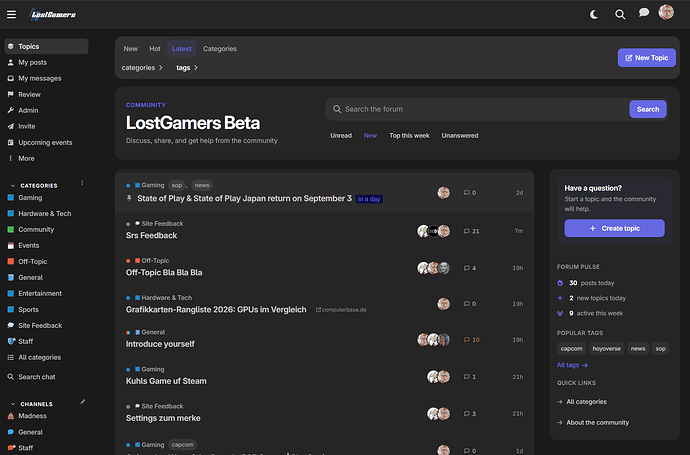Select the hoyoverse popular tag

click(x=606, y=349)
